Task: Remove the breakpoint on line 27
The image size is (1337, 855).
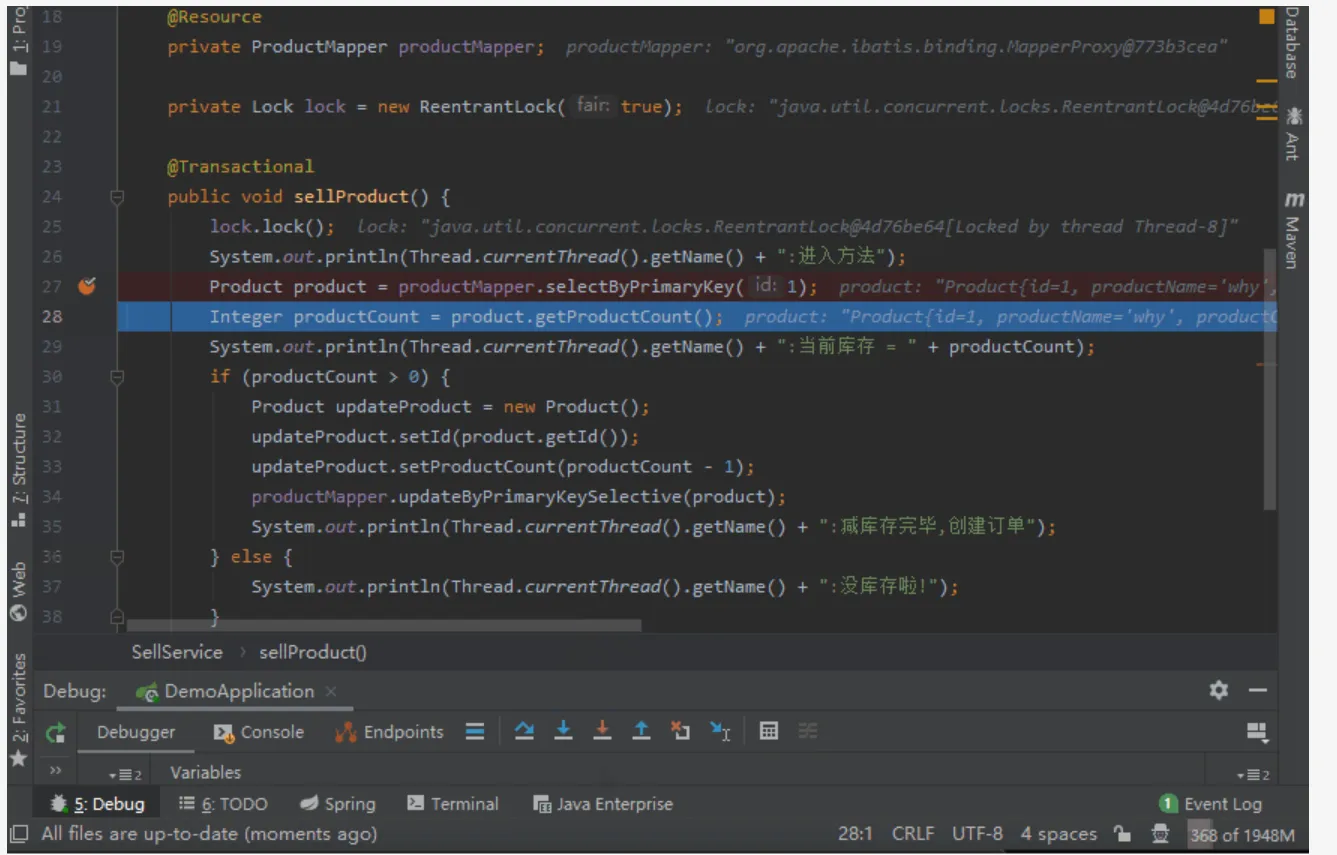Action: (87, 286)
